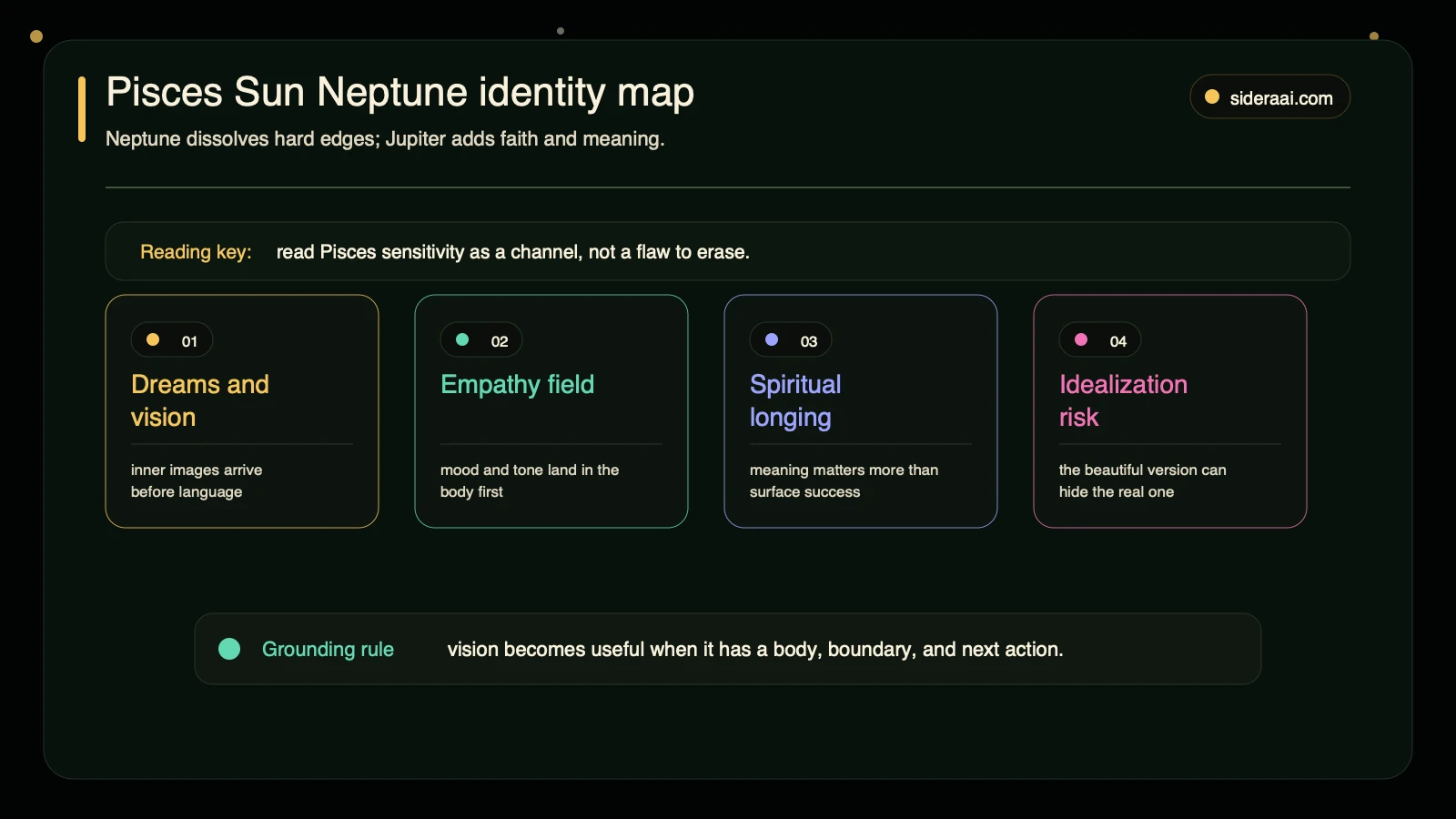Click 'meaning matters more than surface success'
Screen dimensions: 1456x819
tap(844, 480)
